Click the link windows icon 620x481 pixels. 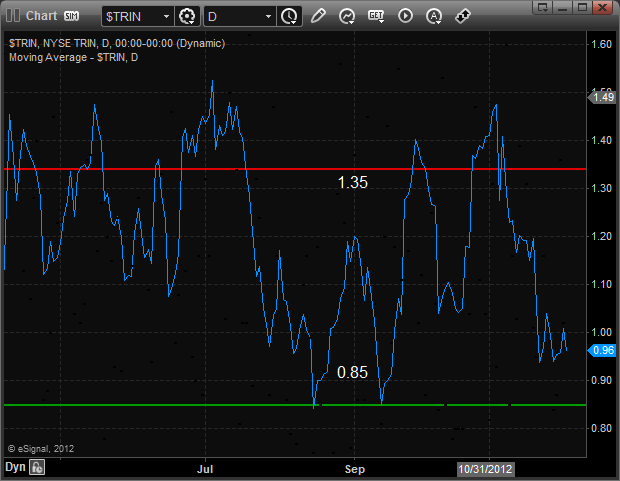pos(463,16)
